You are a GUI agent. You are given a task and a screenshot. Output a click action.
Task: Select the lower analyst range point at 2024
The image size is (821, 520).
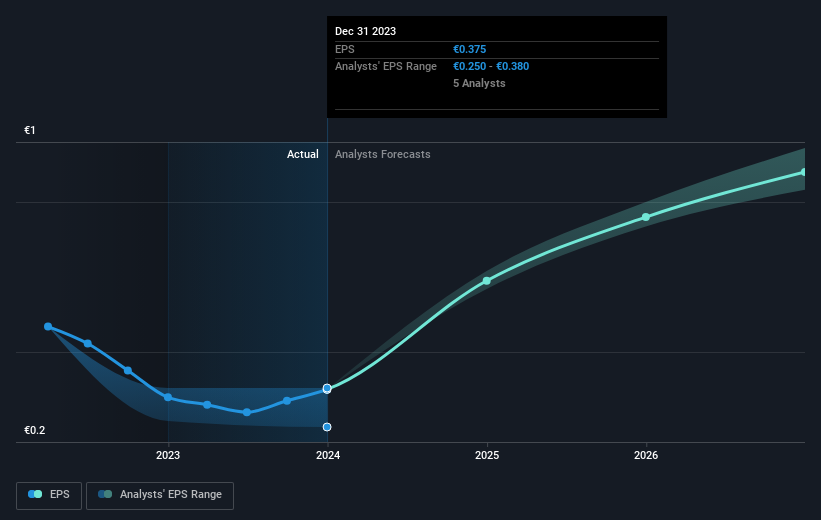click(x=327, y=427)
